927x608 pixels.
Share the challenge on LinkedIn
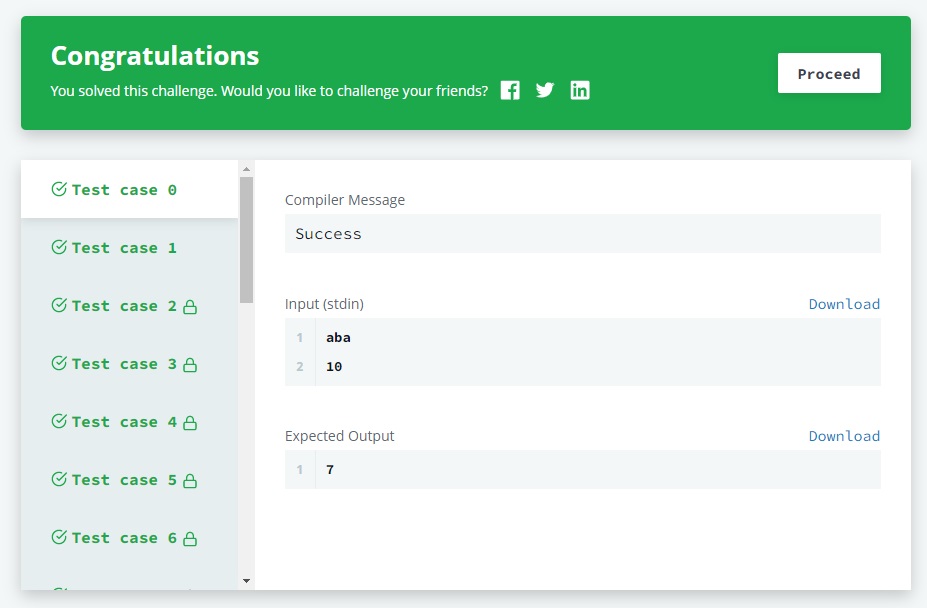click(580, 90)
